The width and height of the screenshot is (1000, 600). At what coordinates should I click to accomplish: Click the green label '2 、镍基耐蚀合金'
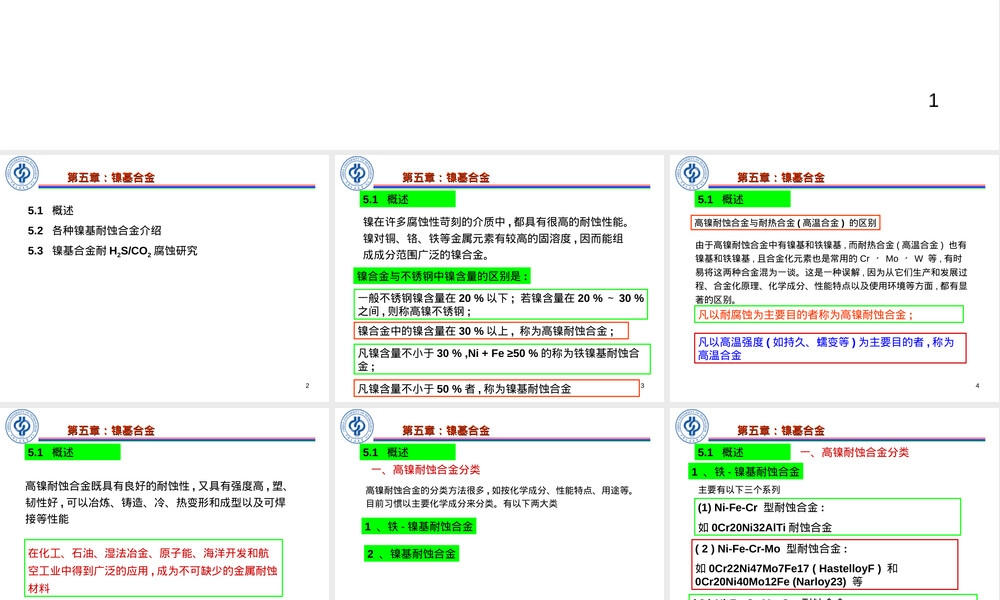point(411,553)
